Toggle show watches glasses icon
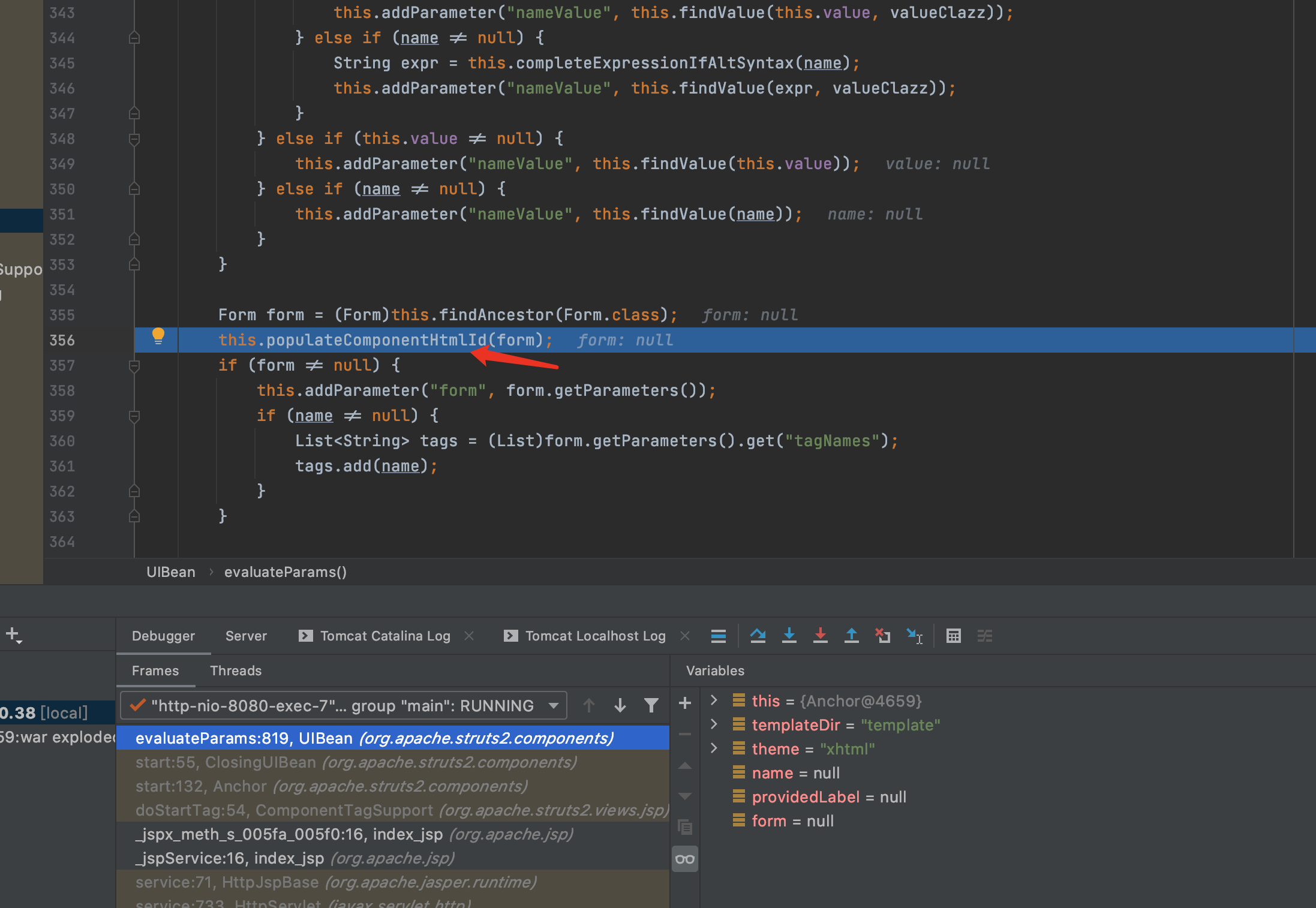The width and height of the screenshot is (1316, 908). coord(685,859)
